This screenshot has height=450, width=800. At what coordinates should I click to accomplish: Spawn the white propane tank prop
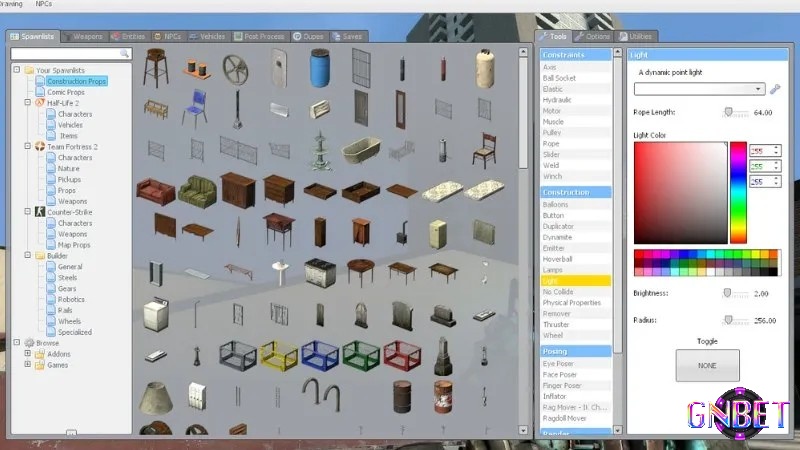point(484,68)
